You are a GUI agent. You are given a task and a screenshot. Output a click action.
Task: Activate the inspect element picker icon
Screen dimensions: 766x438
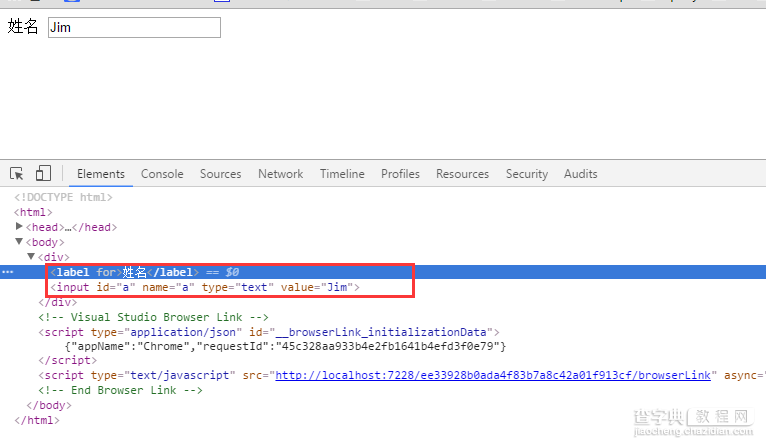pos(17,173)
